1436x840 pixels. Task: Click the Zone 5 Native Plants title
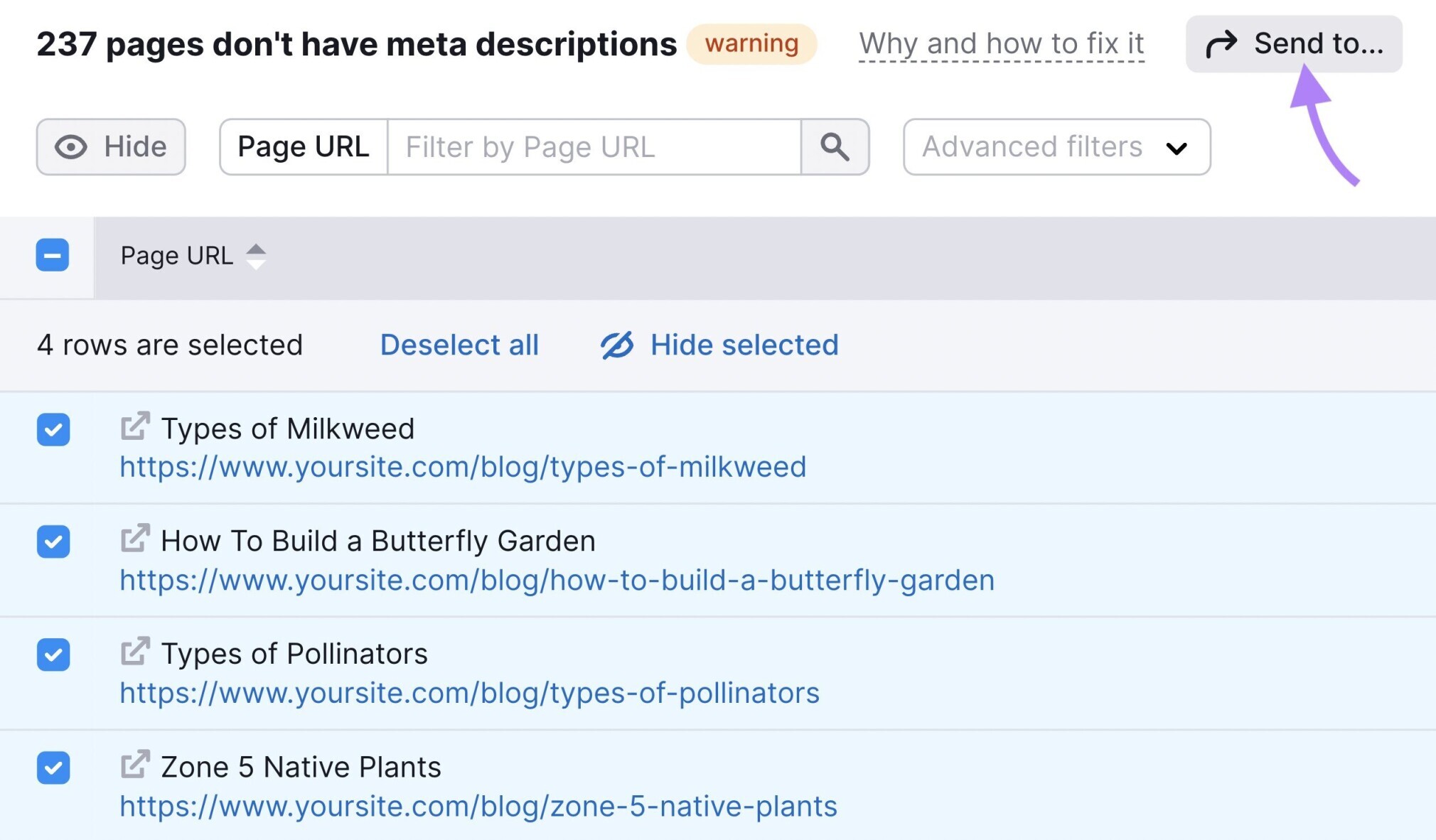tap(301, 767)
